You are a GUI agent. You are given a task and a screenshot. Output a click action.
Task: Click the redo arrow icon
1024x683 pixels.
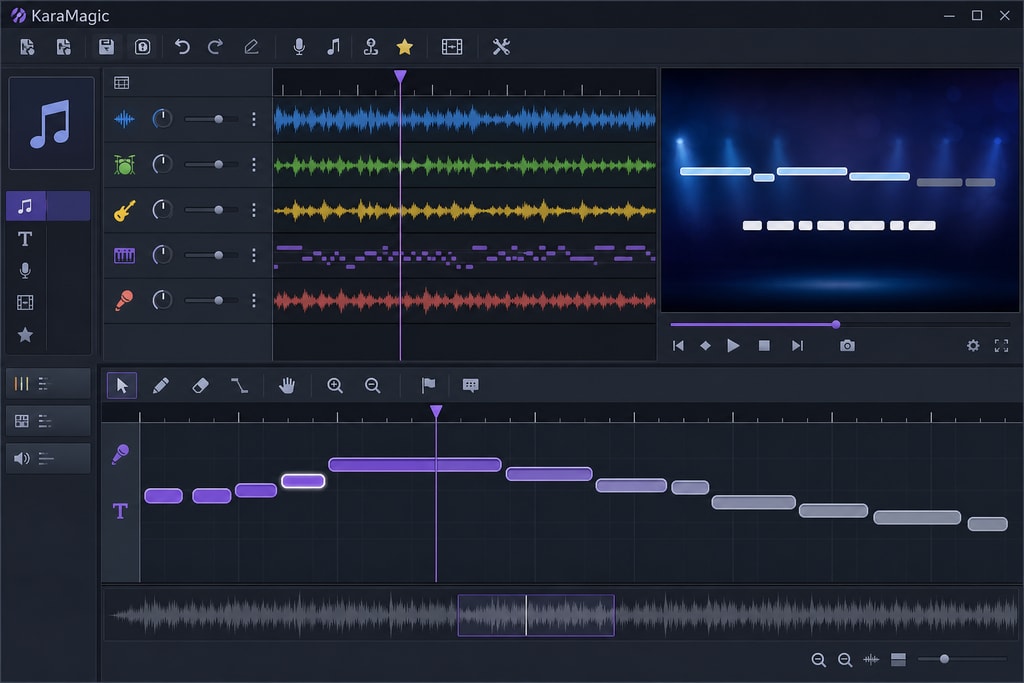click(x=216, y=47)
